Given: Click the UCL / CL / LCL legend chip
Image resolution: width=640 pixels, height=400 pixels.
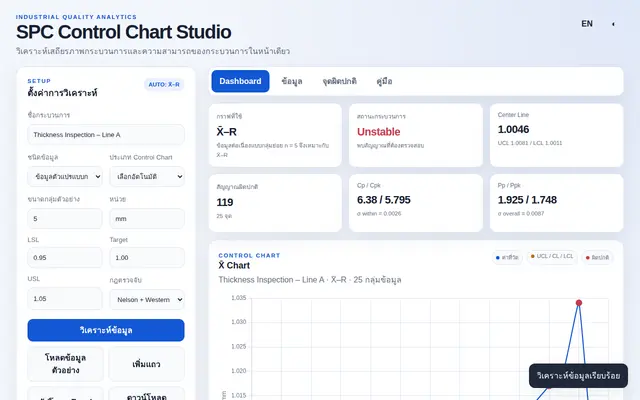Looking at the screenshot, I should 552,256.
